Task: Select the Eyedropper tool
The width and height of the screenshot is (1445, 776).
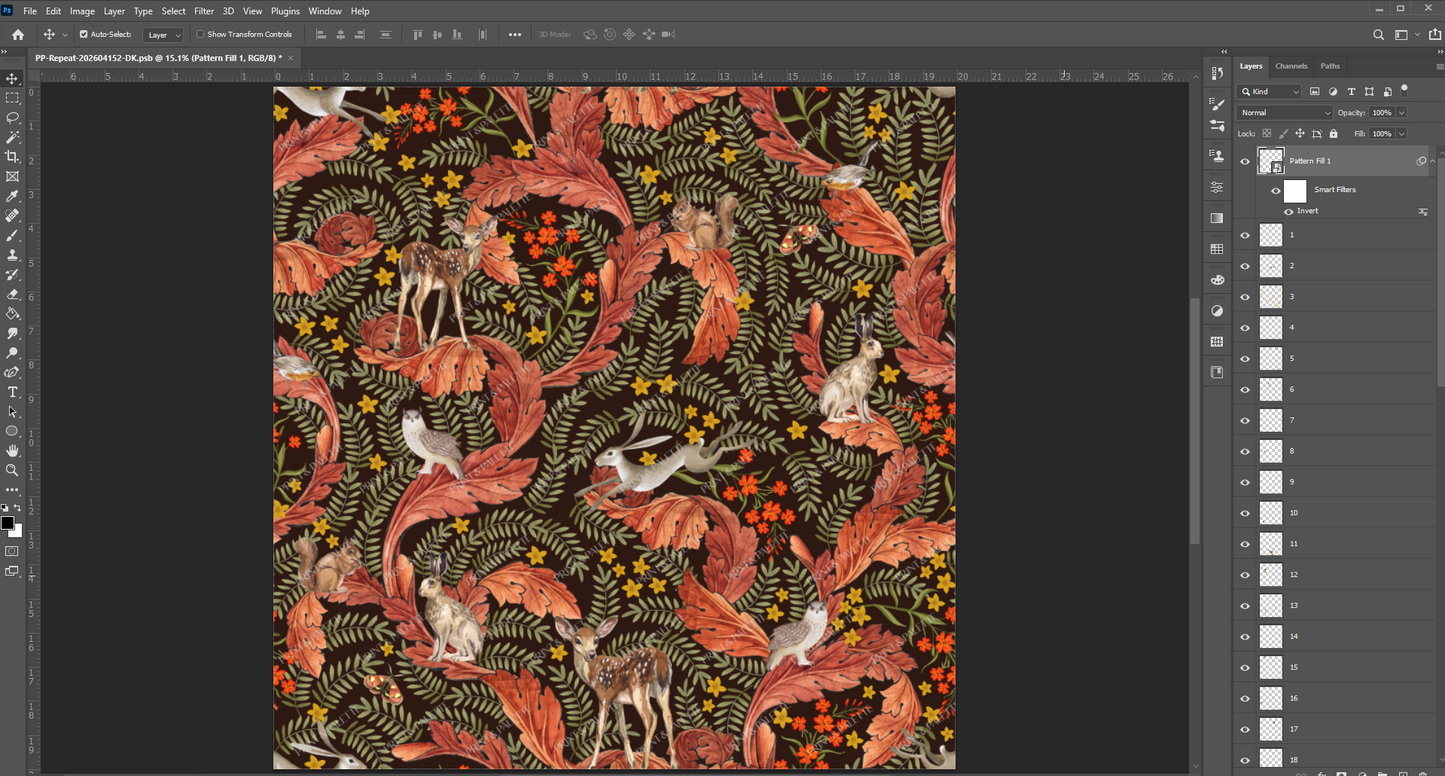Action: coord(13,196)
